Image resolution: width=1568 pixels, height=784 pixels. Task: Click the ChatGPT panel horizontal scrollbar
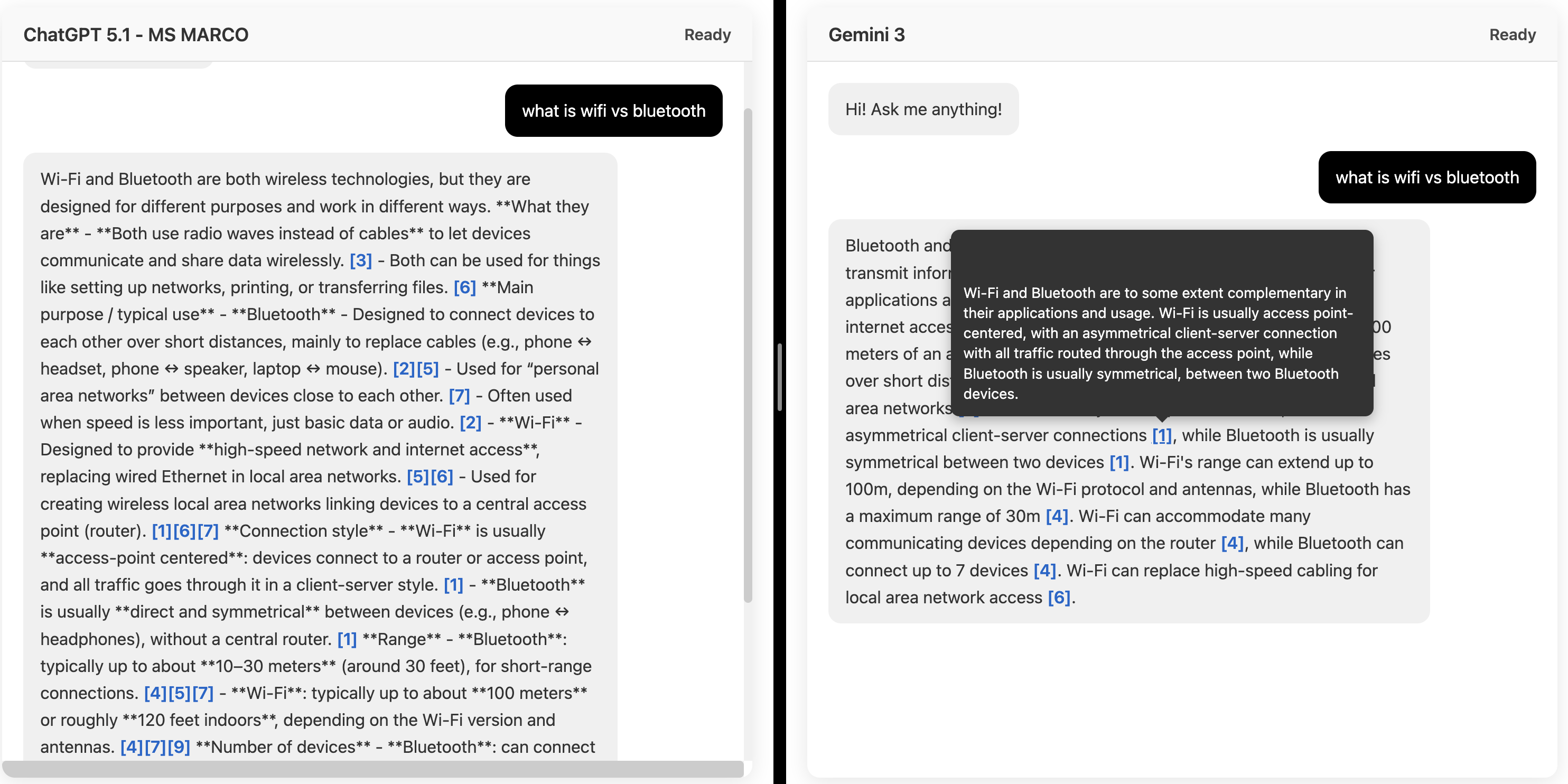tap(372, 768)
